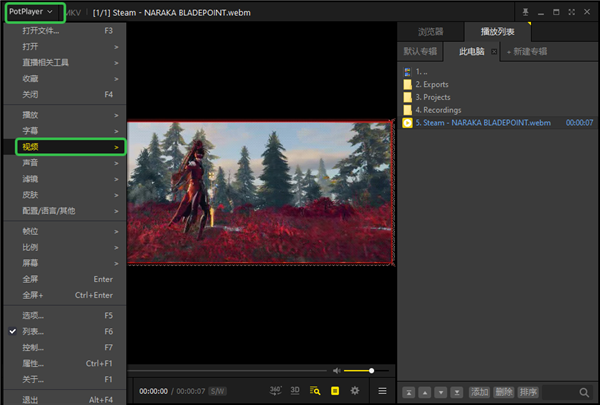This screenshot has width=600, height=405.
Task: Open the hamburger menu icon in control bar
Action: 382,390
